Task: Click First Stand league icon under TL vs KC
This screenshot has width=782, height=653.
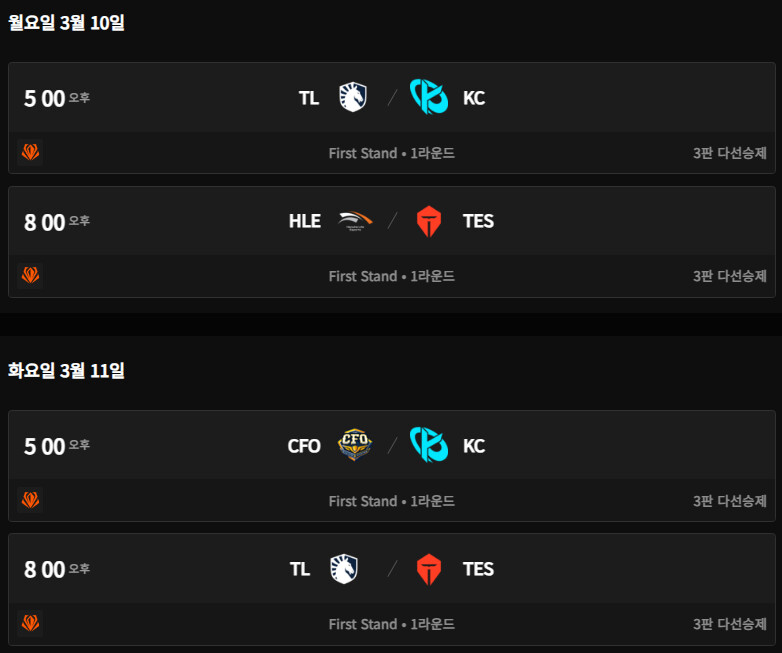Action: tap(31, 152)
